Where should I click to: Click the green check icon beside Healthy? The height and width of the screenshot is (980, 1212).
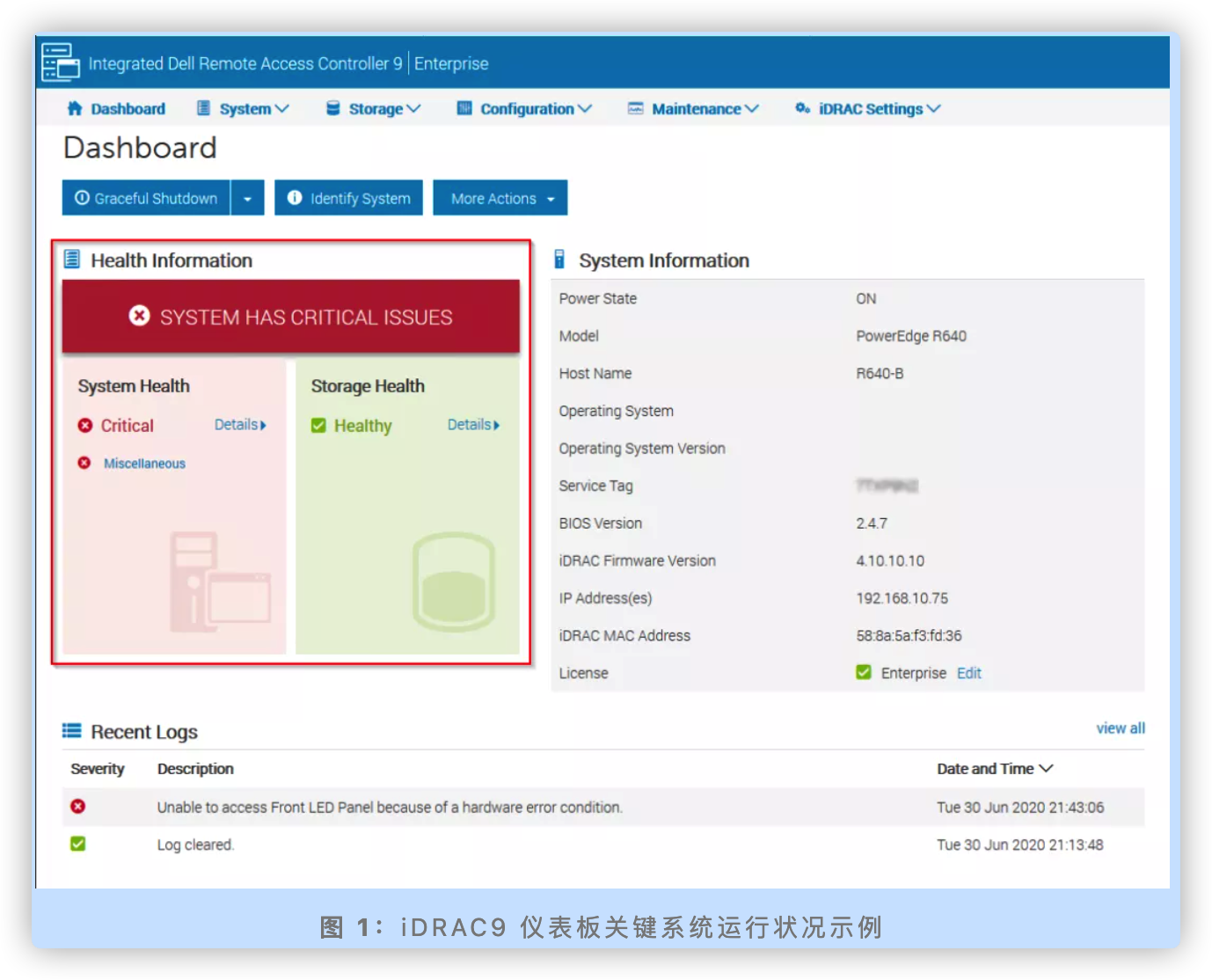click(318, 426)
